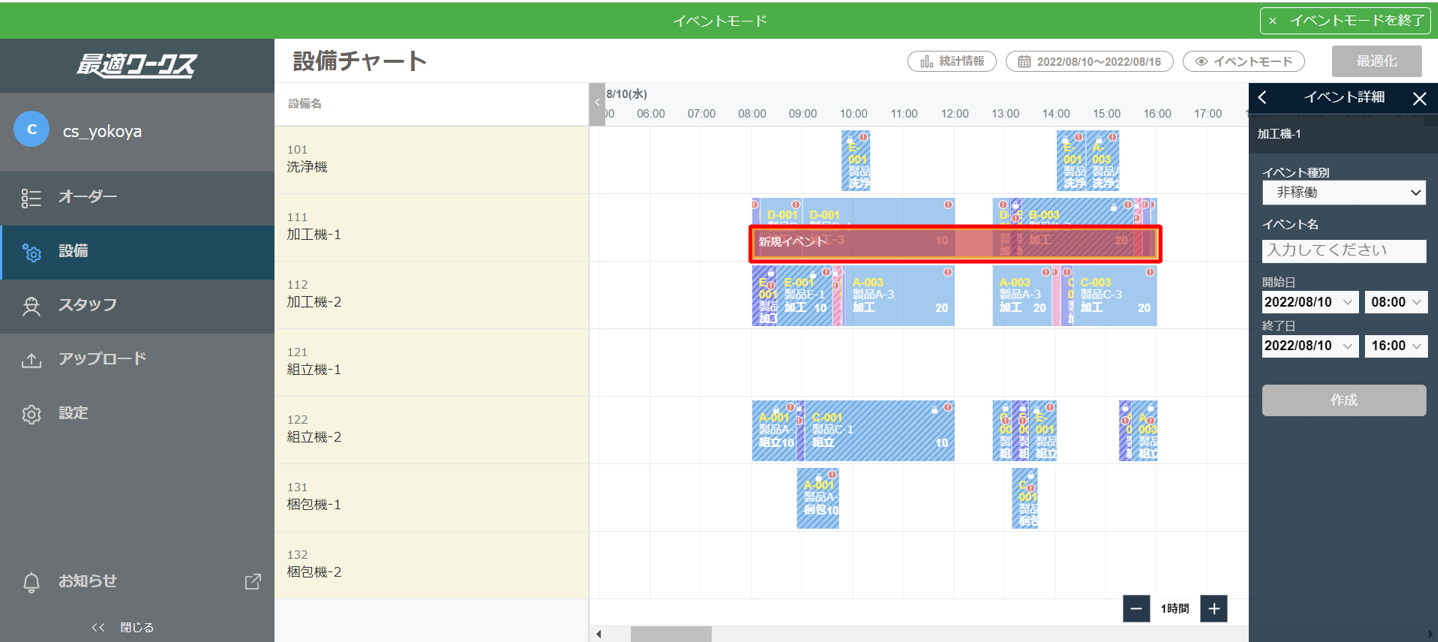The width and height of the screenshot is (1438, 642).
Task: Open the 終了日 date dropdown
Action: 1309,346
